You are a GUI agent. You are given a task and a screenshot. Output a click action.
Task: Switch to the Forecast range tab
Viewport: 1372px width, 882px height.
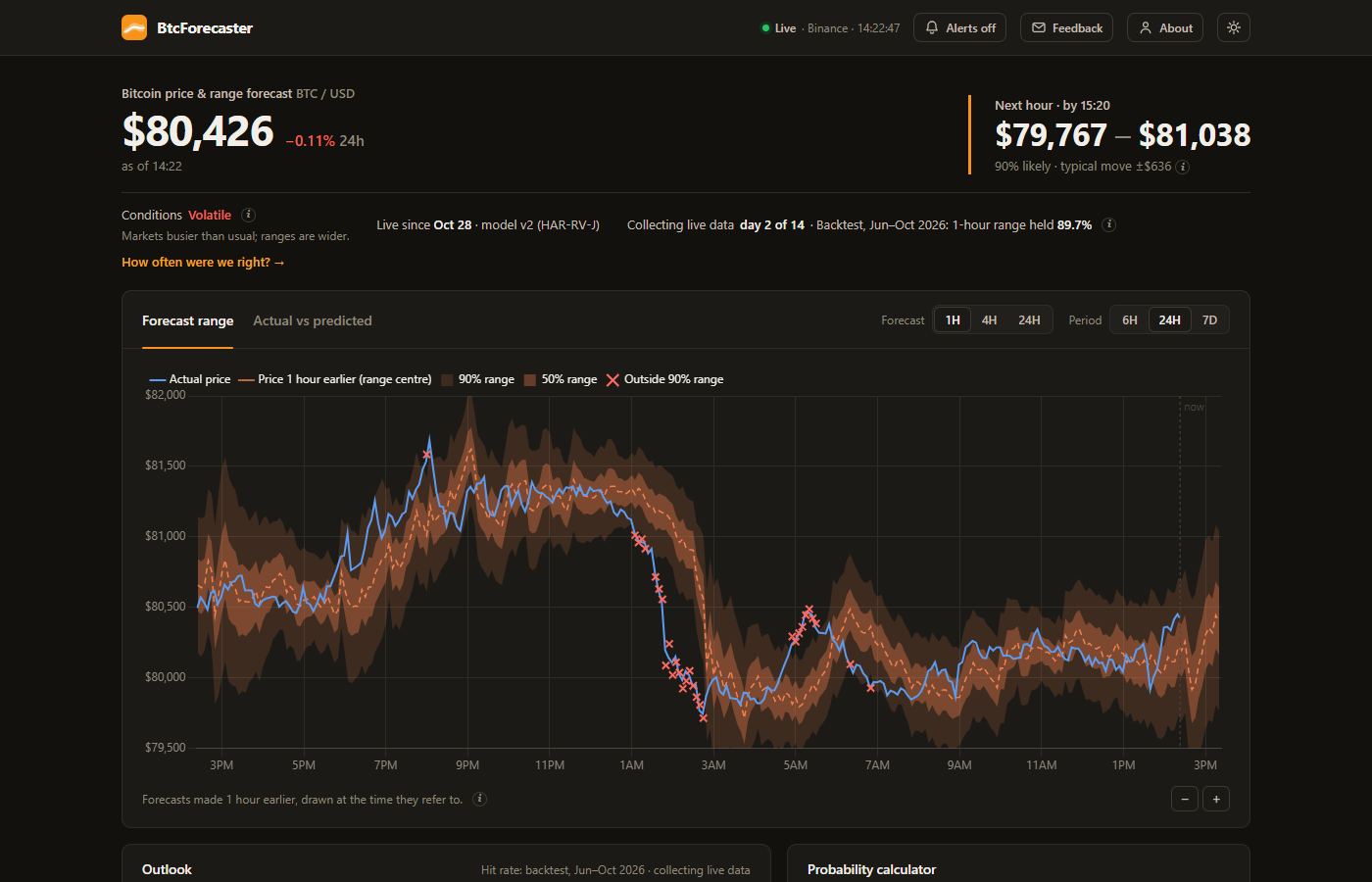187,320
